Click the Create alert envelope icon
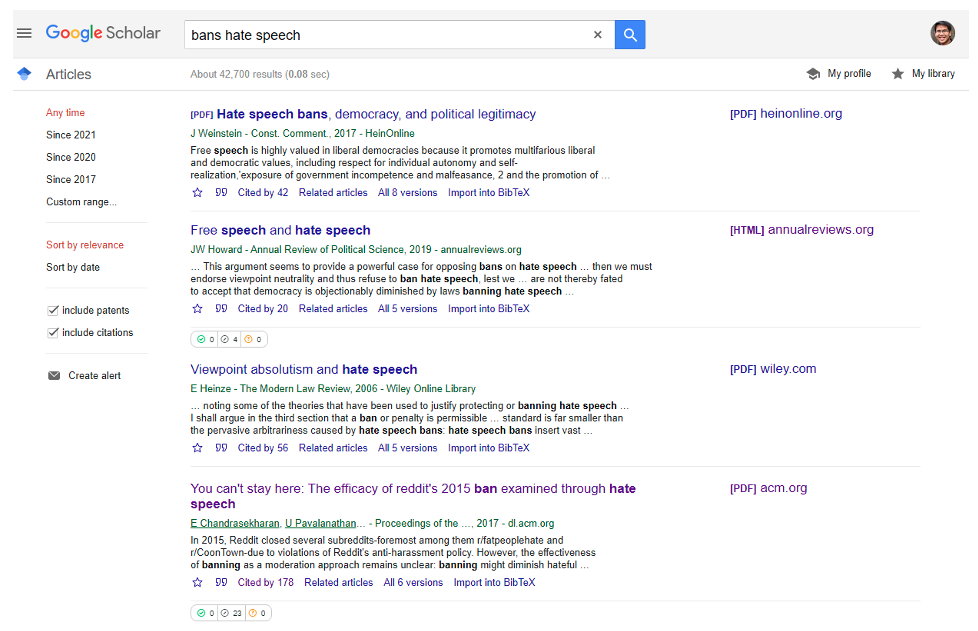The height and width of the screenshot is (631, 978). (x=54, y=375)
